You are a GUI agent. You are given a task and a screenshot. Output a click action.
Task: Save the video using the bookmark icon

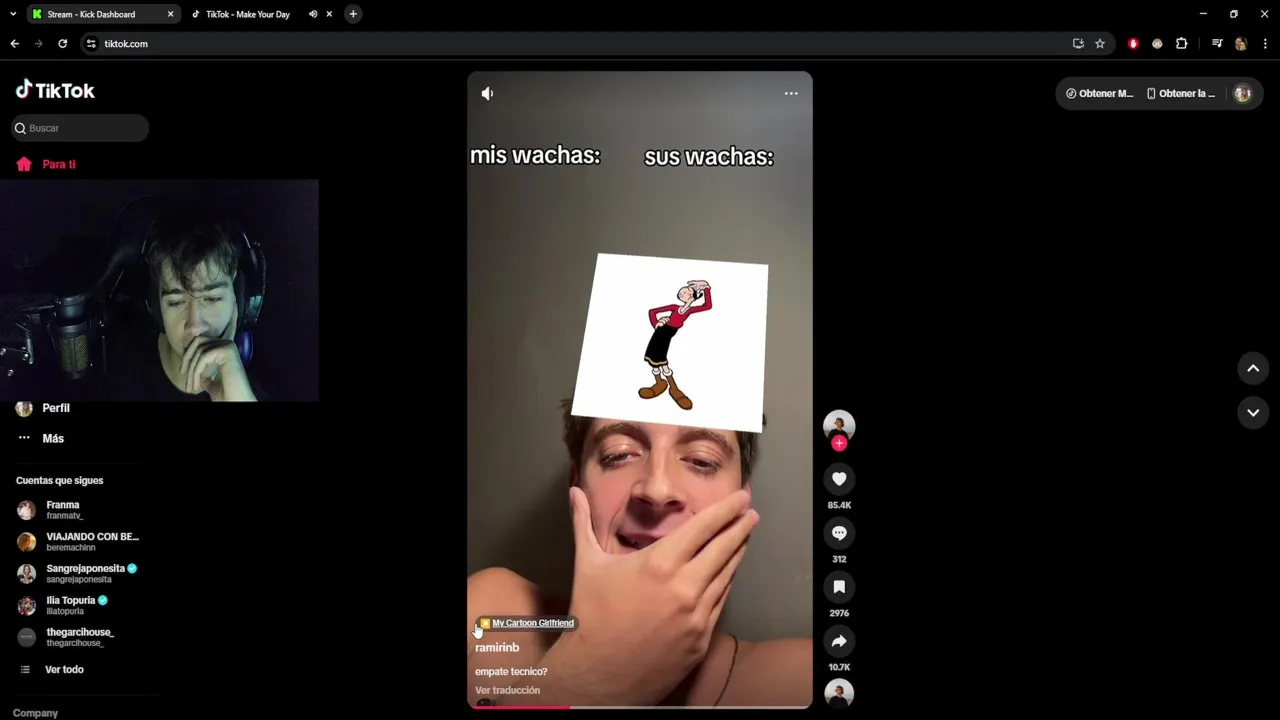coord(839,587)
